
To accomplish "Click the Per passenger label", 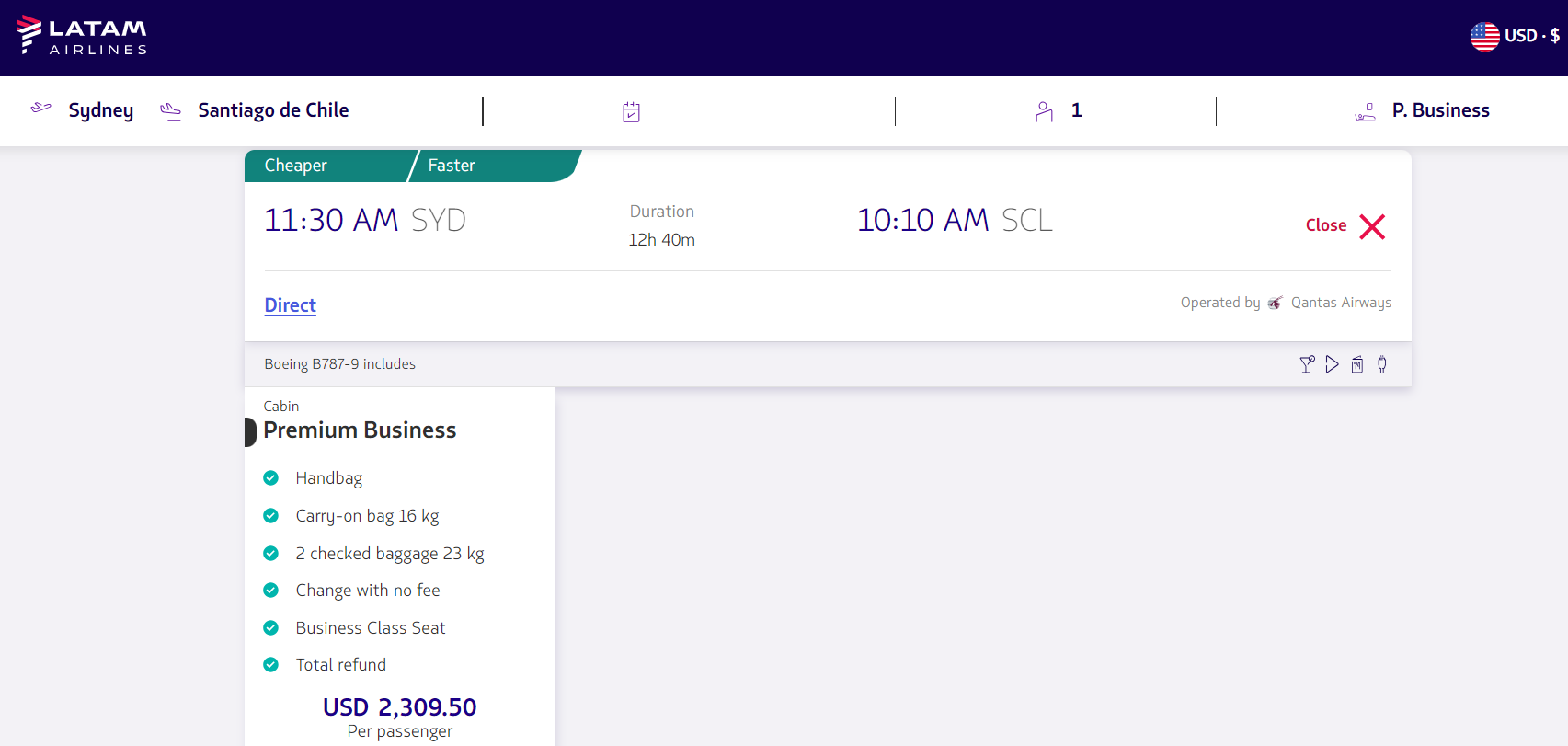I will tap(399, 731).
